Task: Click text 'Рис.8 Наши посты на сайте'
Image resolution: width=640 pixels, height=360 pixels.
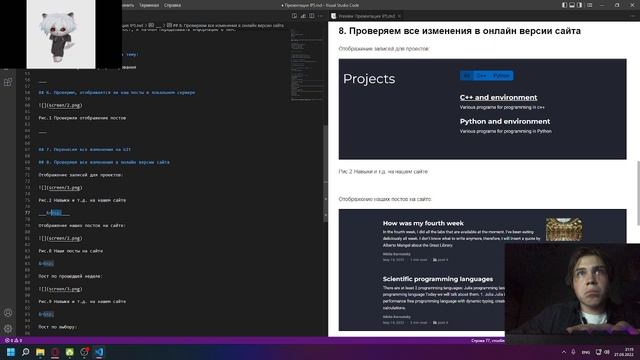Action: 71,251
